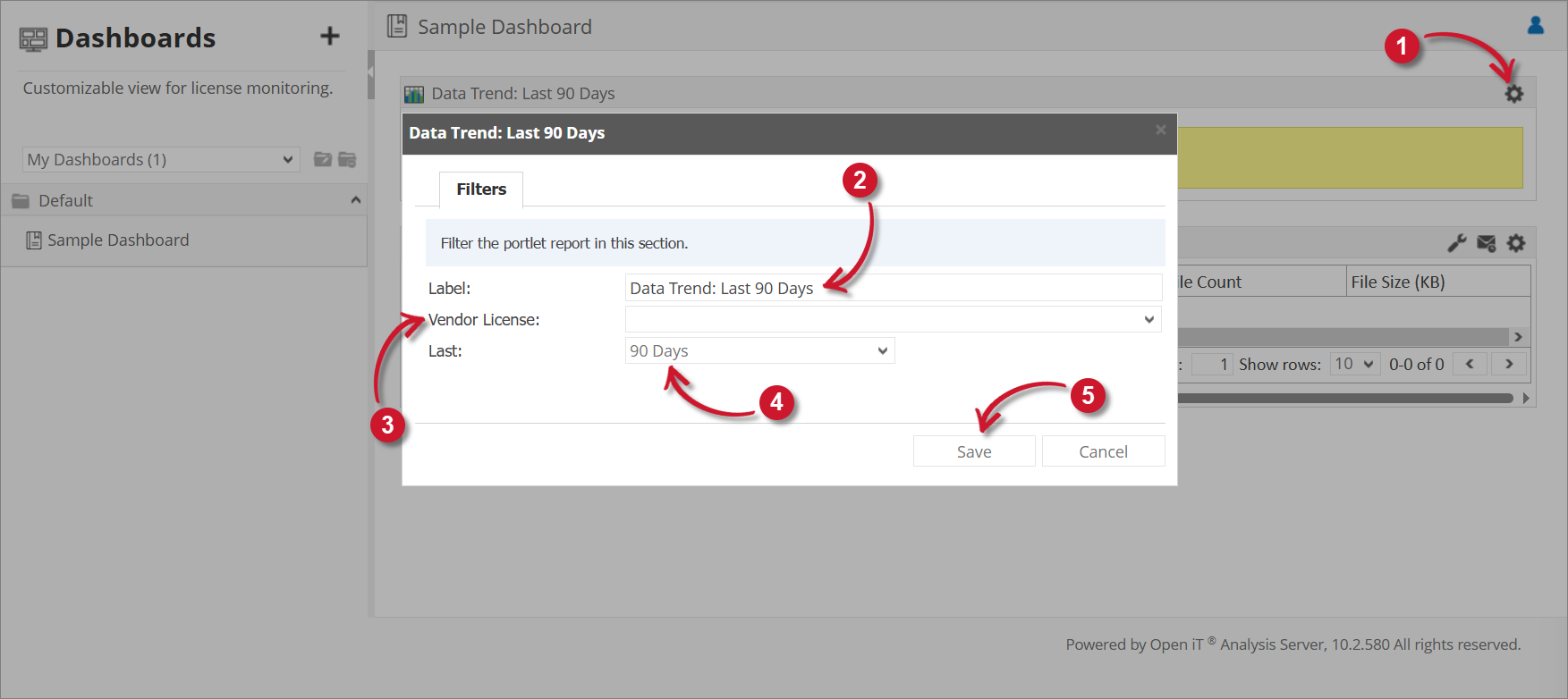Open the user account icon
This screenshot has height=699, width=1568.
(1536, 25)
